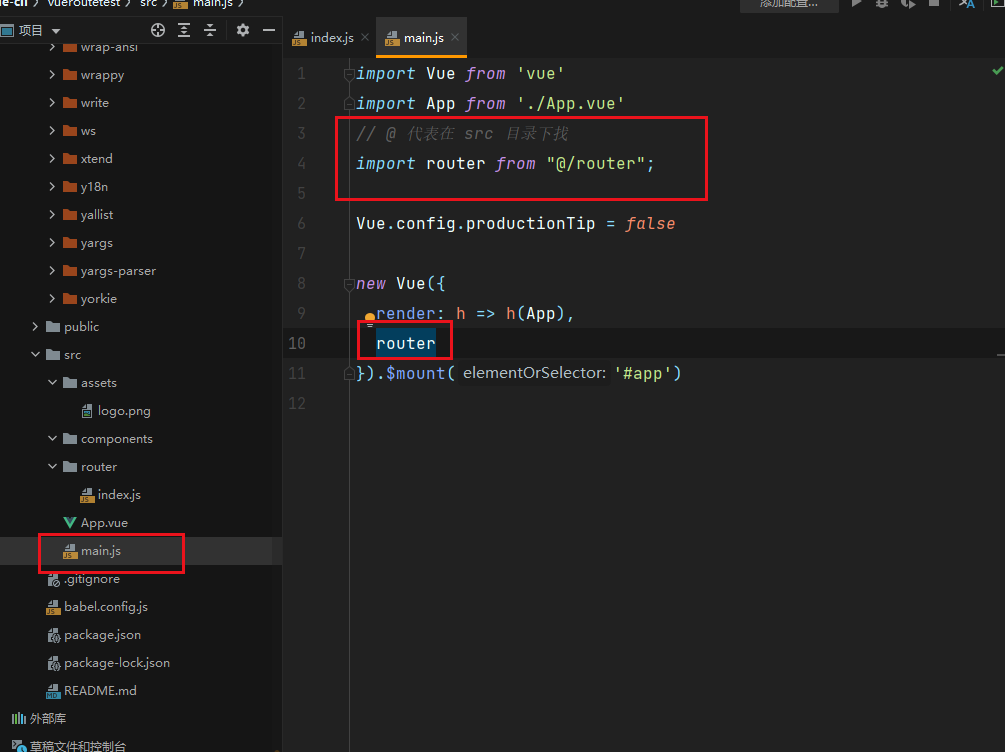Click the expand all icon in project panel
This screenshot has height=752, width=1005.
point(184,30)
